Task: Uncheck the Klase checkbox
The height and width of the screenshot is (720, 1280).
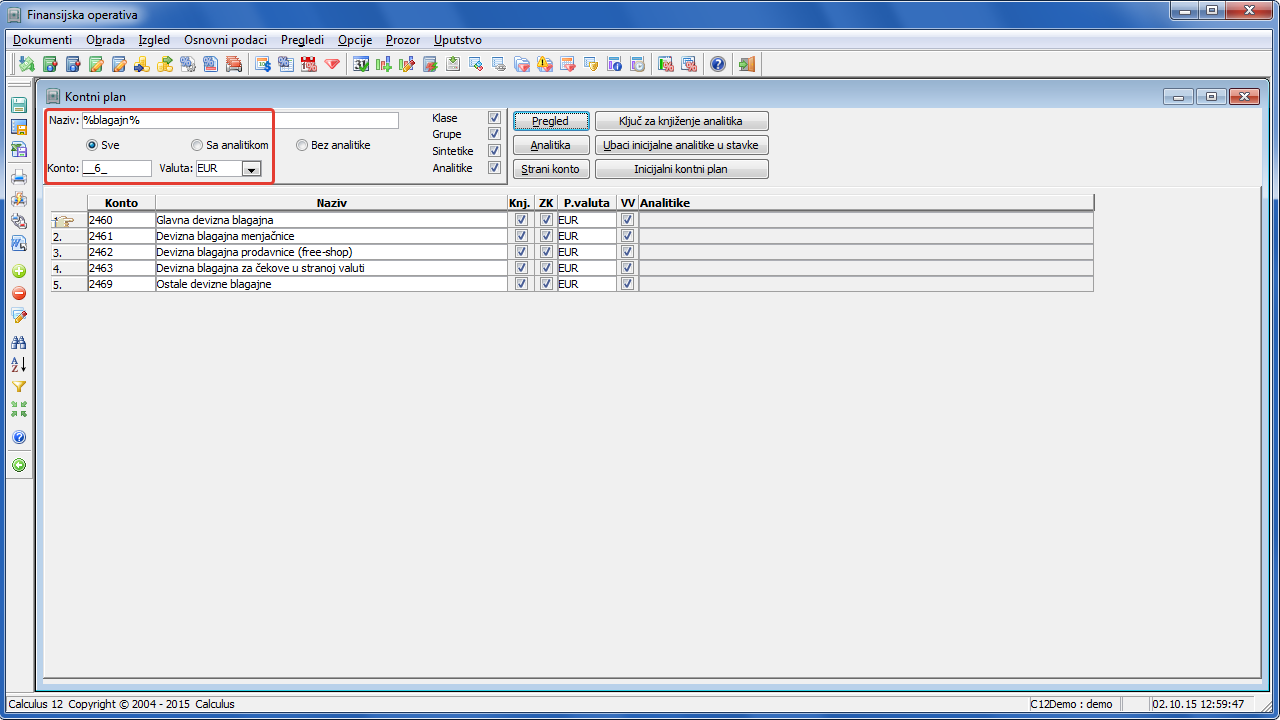Action: (494, 118)
